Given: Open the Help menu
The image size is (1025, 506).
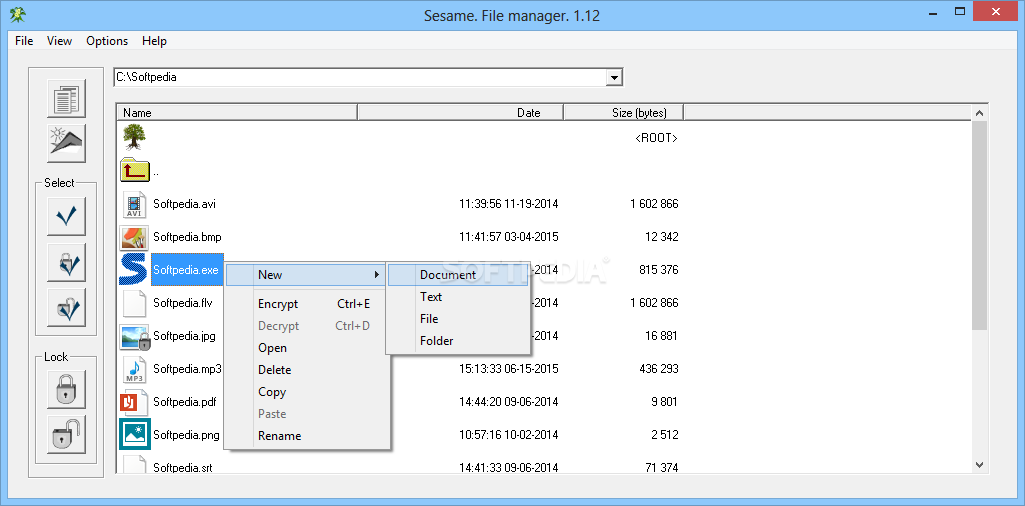Looking at the screenshot, I should click(x=154, y=41).
